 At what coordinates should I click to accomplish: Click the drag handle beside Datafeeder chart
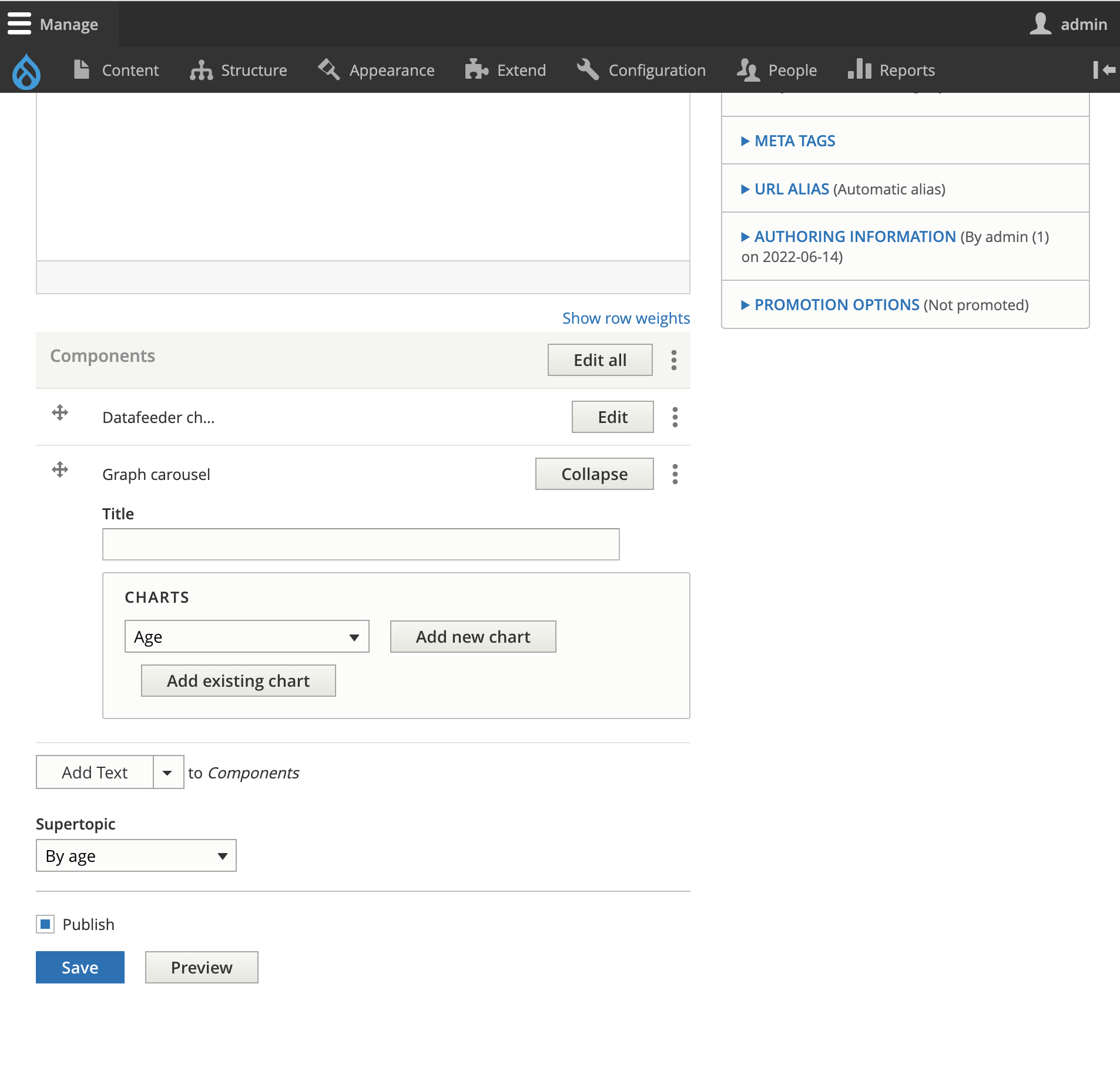click(60, 414)
